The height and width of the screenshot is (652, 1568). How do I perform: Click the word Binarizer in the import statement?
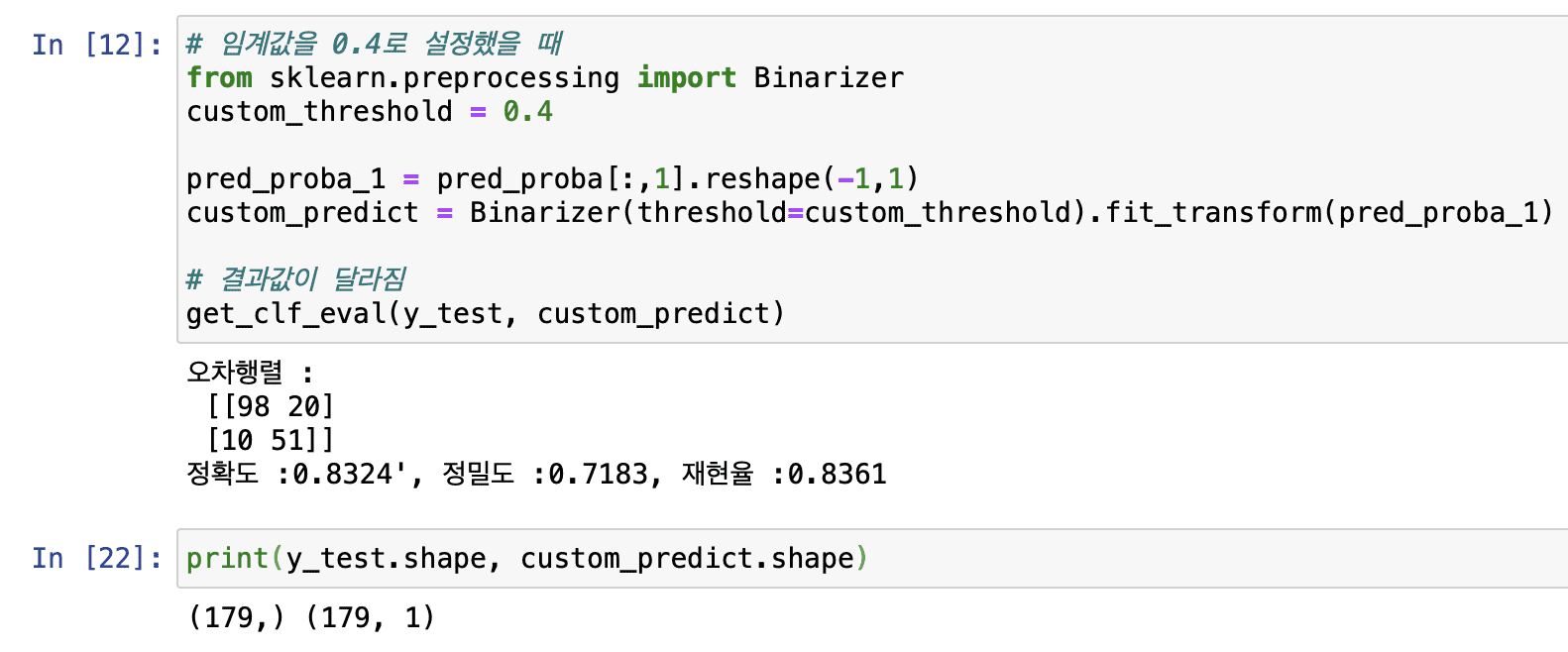(x=829, y=77)
